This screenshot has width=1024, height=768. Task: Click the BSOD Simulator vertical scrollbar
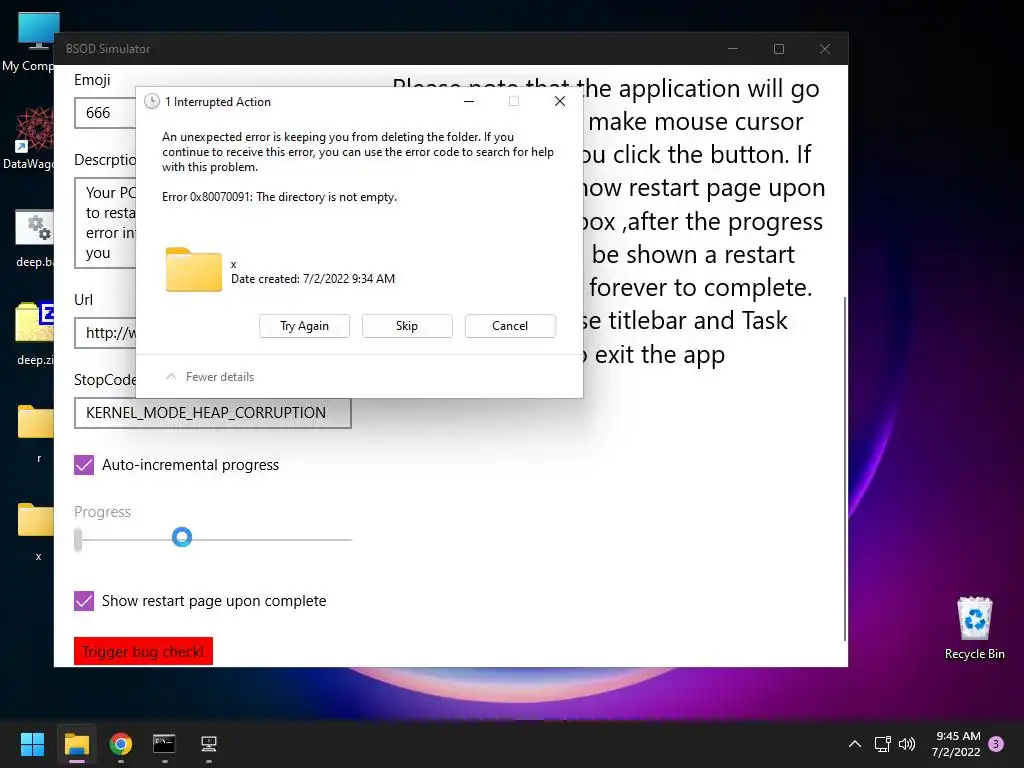pyautogui.click(x=845, y=468)
